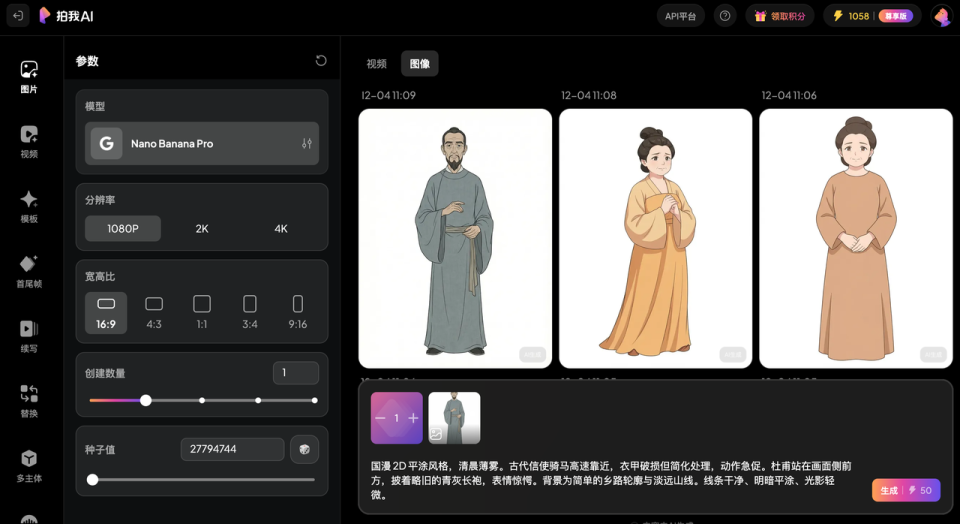Screen dimensions: 960x524
Task: Click the 分辨率 label
Action: click(x=100, y=200)
